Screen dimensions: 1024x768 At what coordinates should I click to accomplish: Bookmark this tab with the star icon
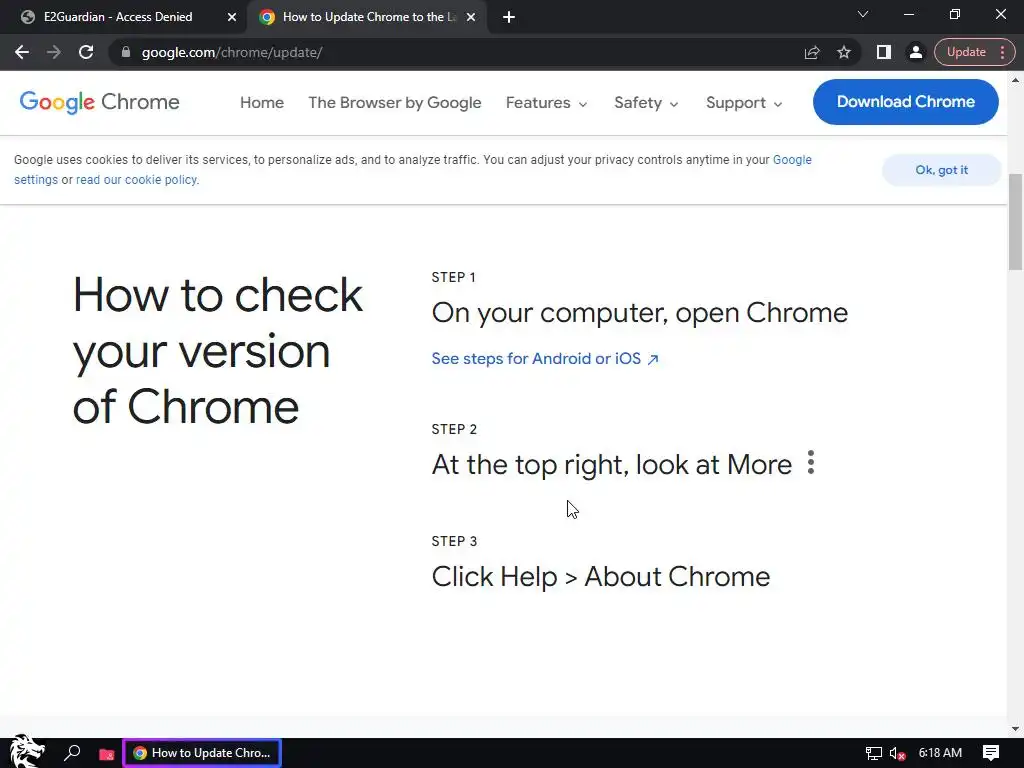click(844, 52)
